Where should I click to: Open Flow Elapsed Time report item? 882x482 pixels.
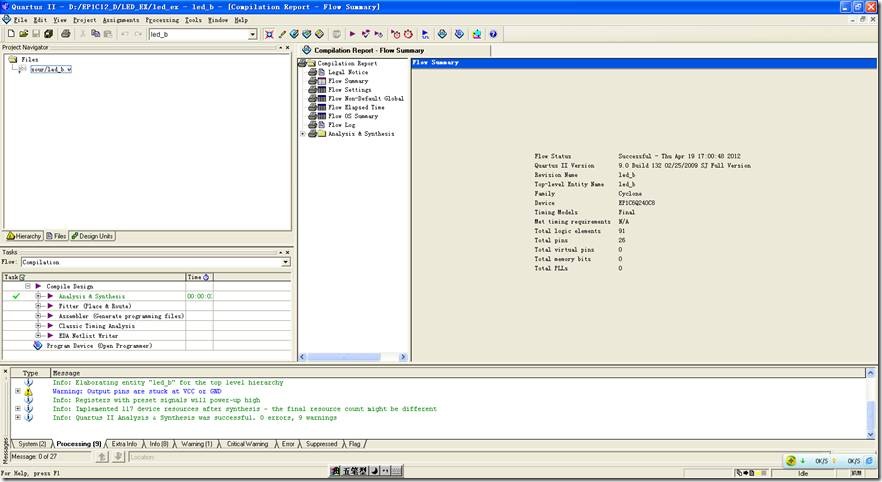point(356,107)
